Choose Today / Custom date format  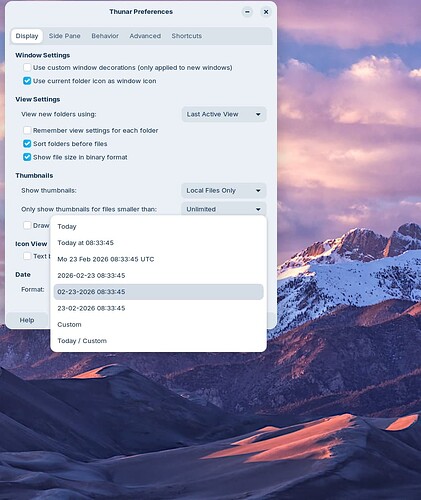[x=158, y=341]
